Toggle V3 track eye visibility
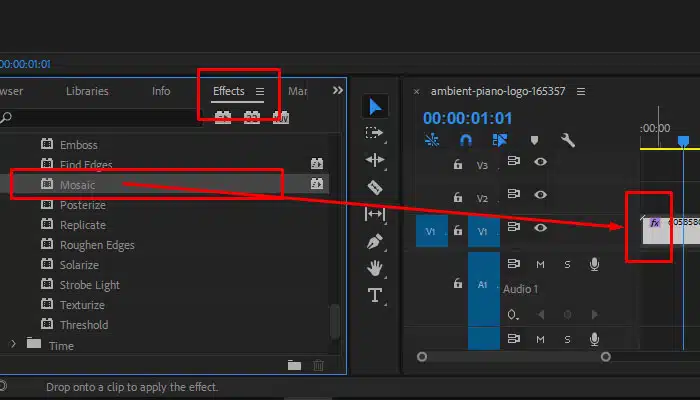Viewport: 700px width, 400px height. coord(540,162)
